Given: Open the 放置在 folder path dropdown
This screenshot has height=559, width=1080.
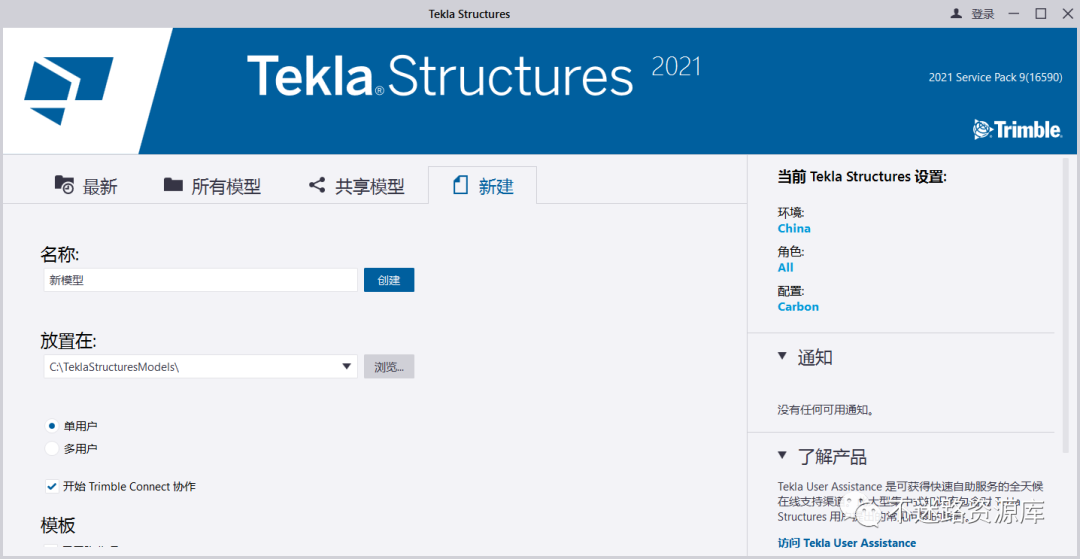Looking at the screenshot, I should pyautogui.click(x=347, y=366).
